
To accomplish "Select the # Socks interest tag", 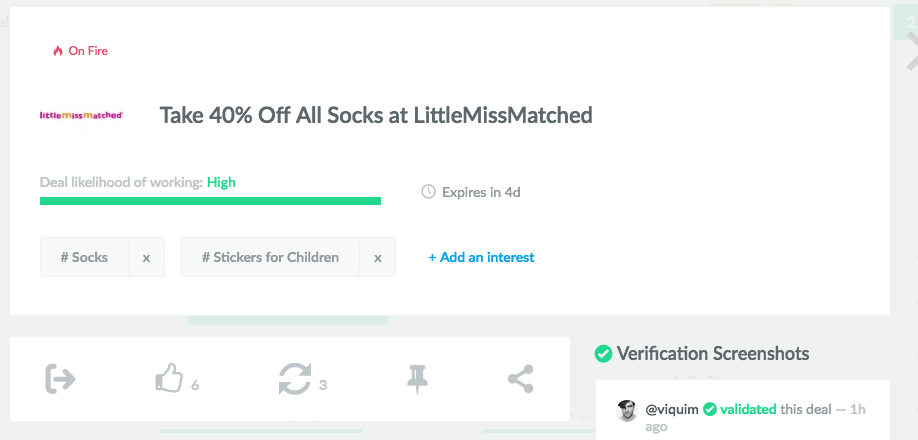I will point(84,257).
